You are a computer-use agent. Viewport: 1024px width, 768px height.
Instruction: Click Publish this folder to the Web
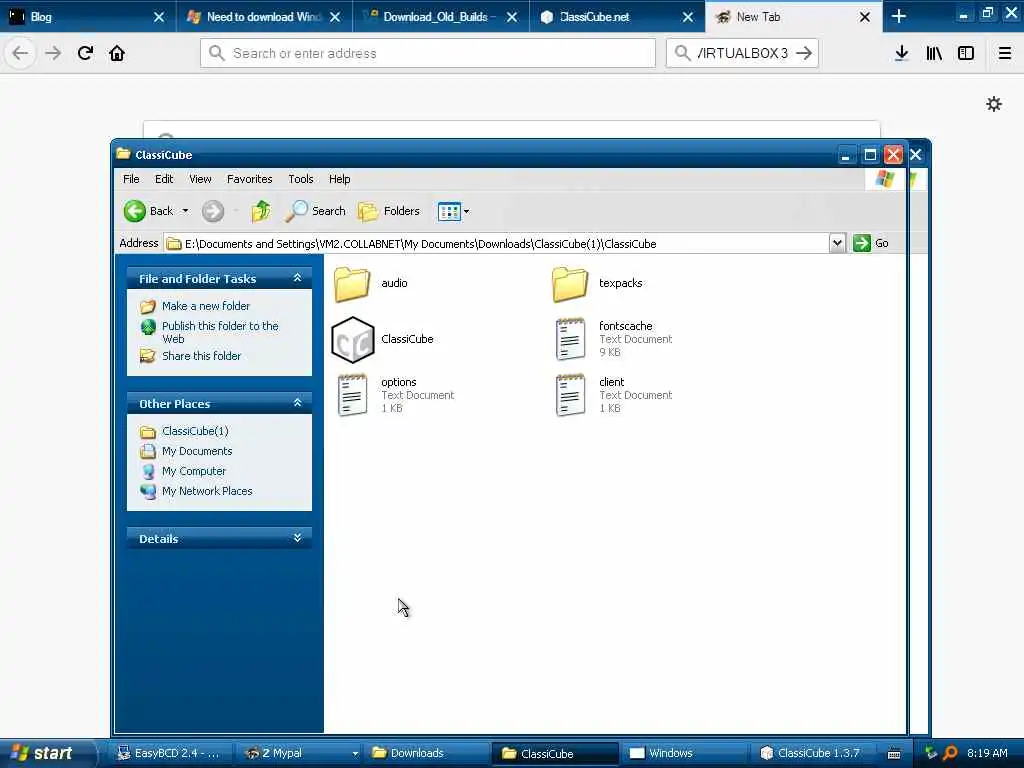tap(220, 332)
